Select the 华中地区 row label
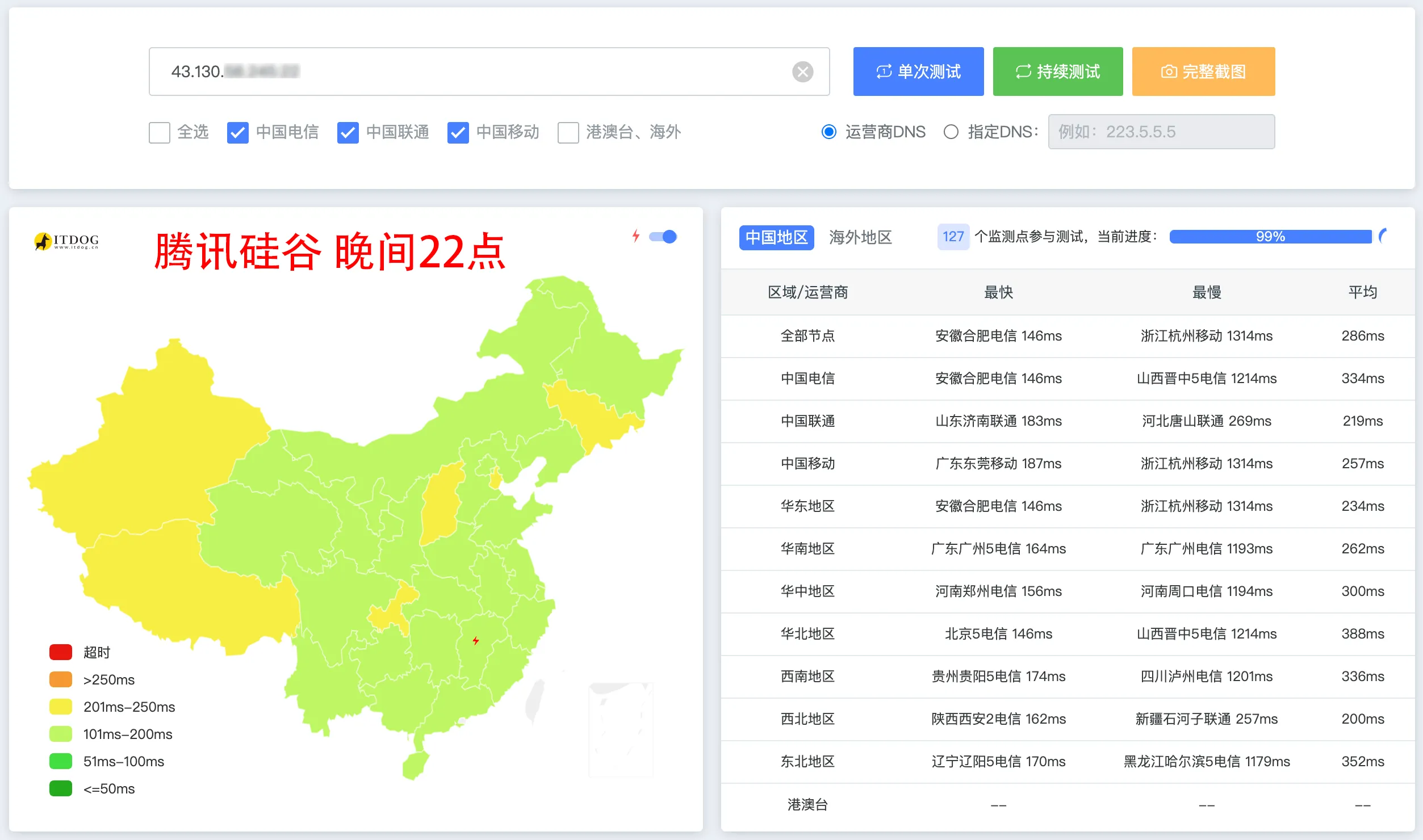Image resolution: width=1423 pixels, height=840 pixels. click(x=807, y=591)
